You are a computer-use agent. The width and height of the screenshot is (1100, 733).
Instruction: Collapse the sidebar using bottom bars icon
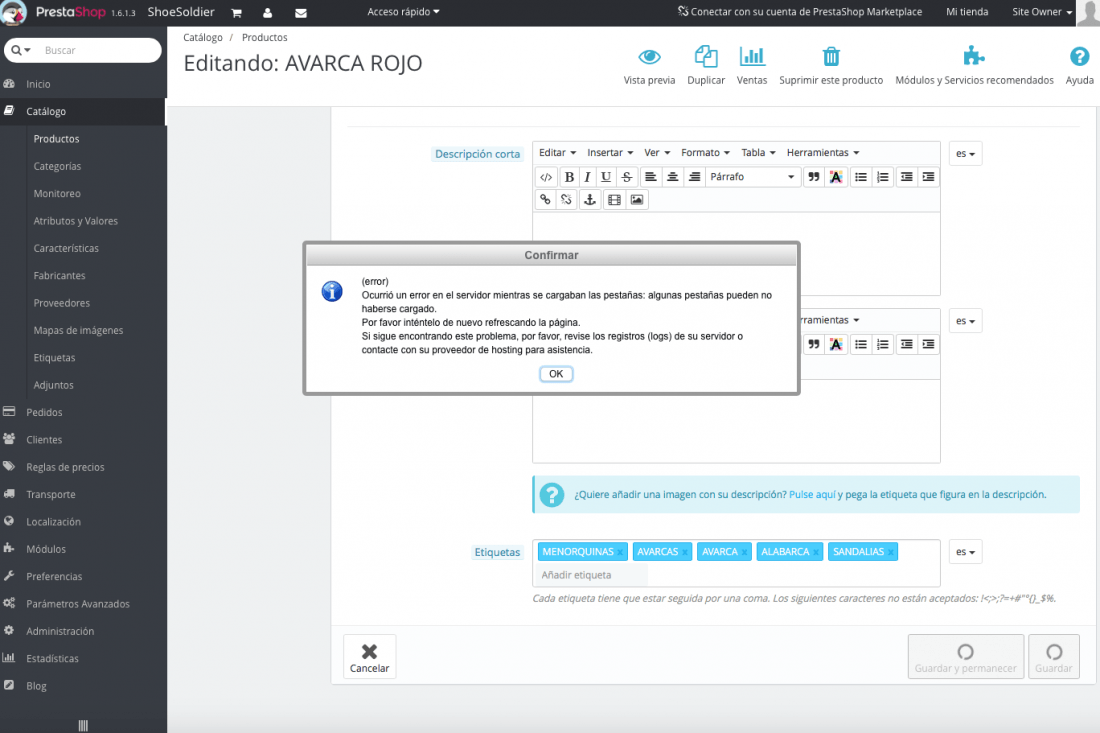pyautogui.click(x=83, y=725)
